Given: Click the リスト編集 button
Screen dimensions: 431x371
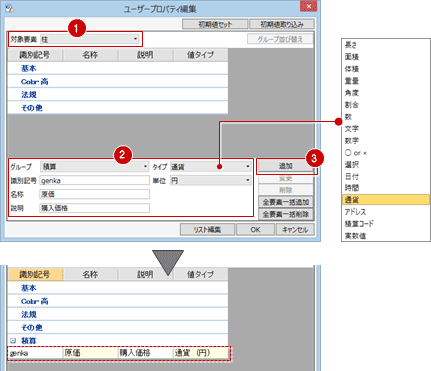Looking at the screenshot, I should 207,229.
